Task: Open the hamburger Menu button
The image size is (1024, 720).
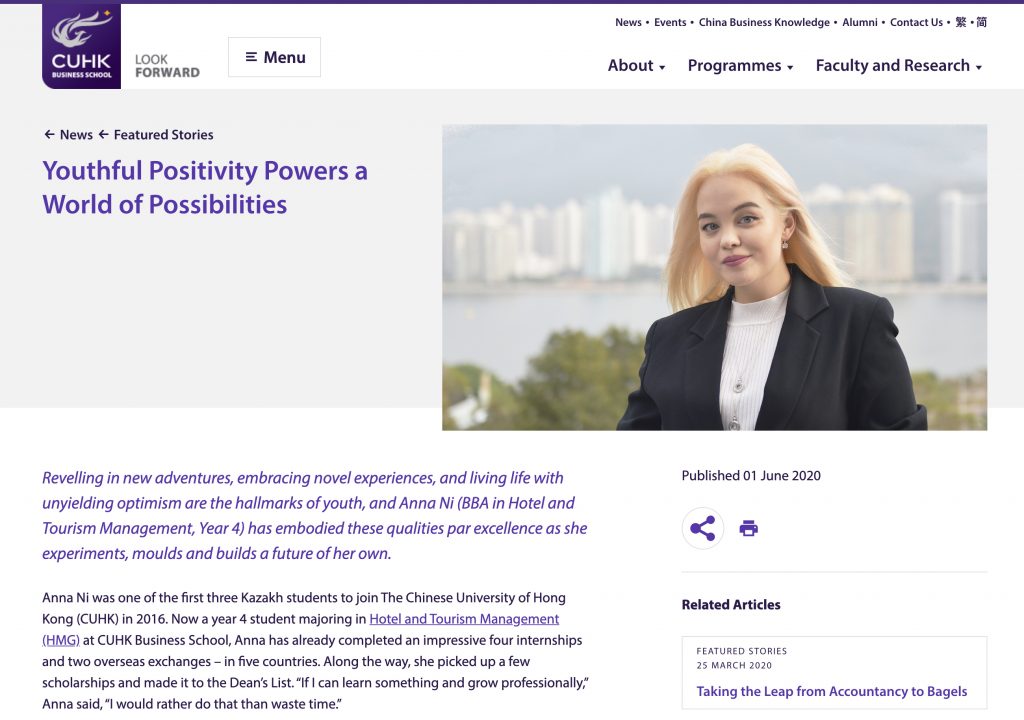Action: pyautogui.click(x=274, y=57)
